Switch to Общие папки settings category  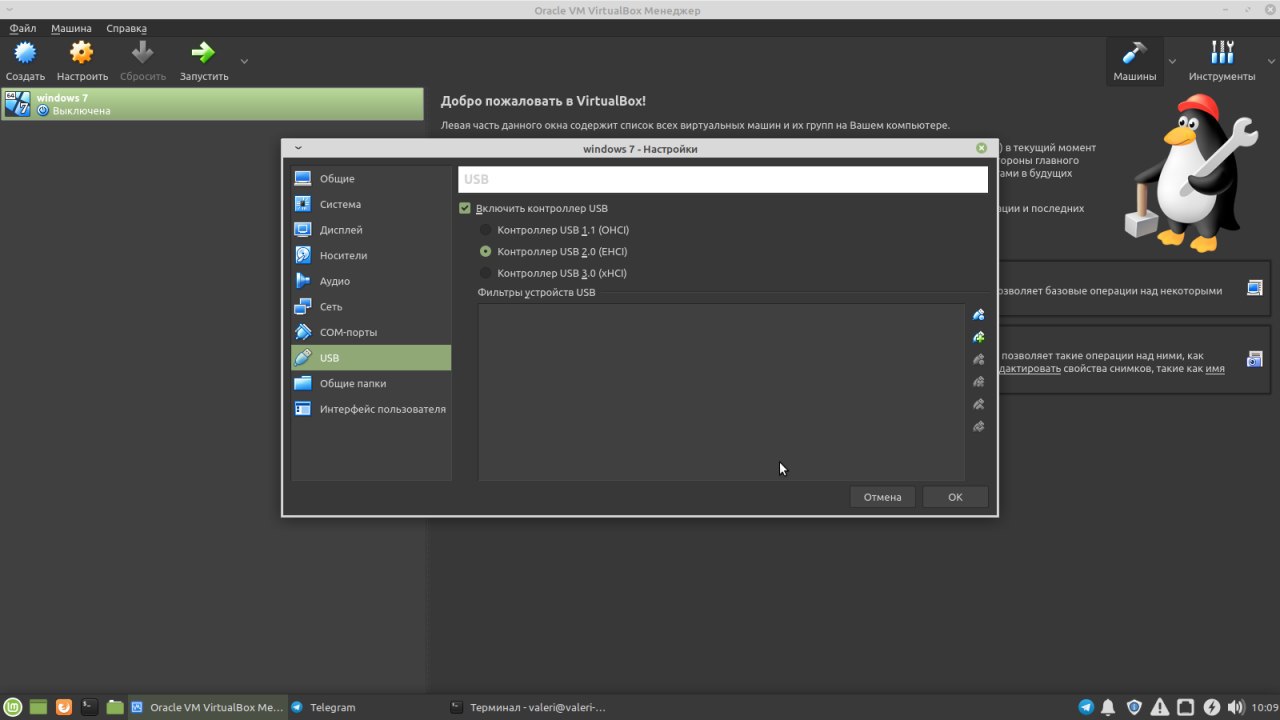(x=371, y=383)
